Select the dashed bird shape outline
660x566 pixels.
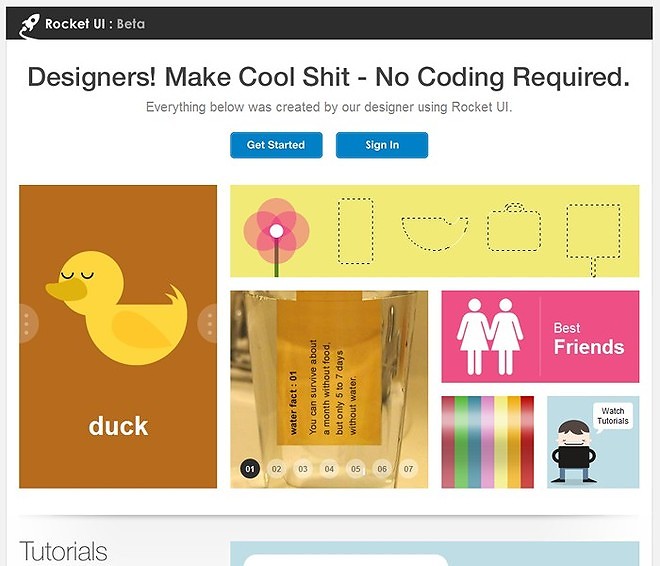click(434, 233)
